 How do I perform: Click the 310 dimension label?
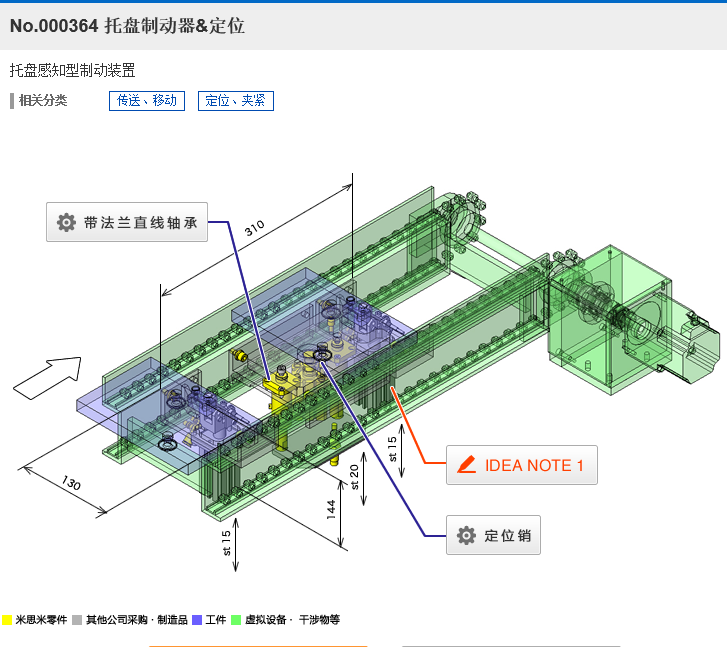coord(255,228)
